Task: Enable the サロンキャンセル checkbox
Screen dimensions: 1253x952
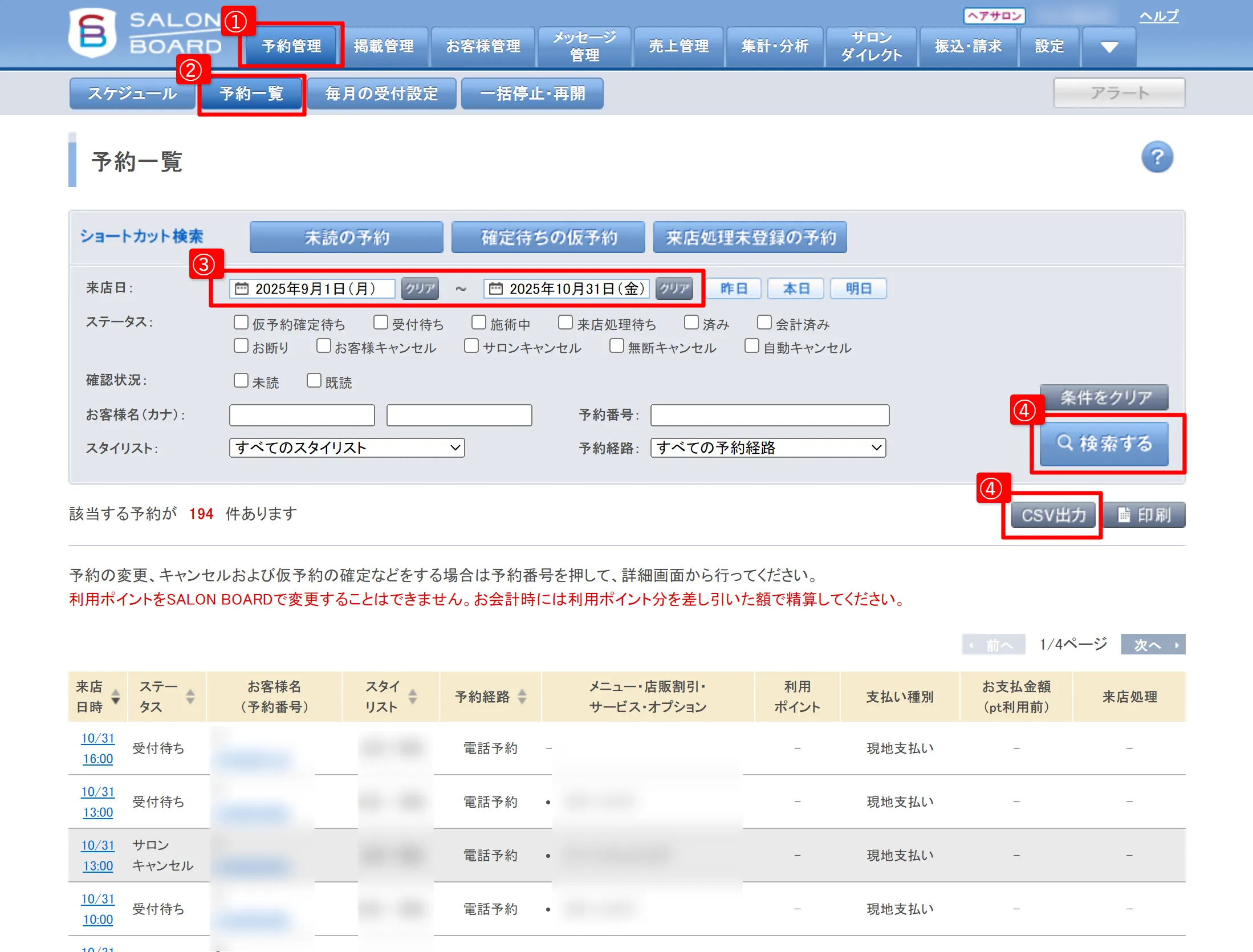Action: tap(471, 346)
